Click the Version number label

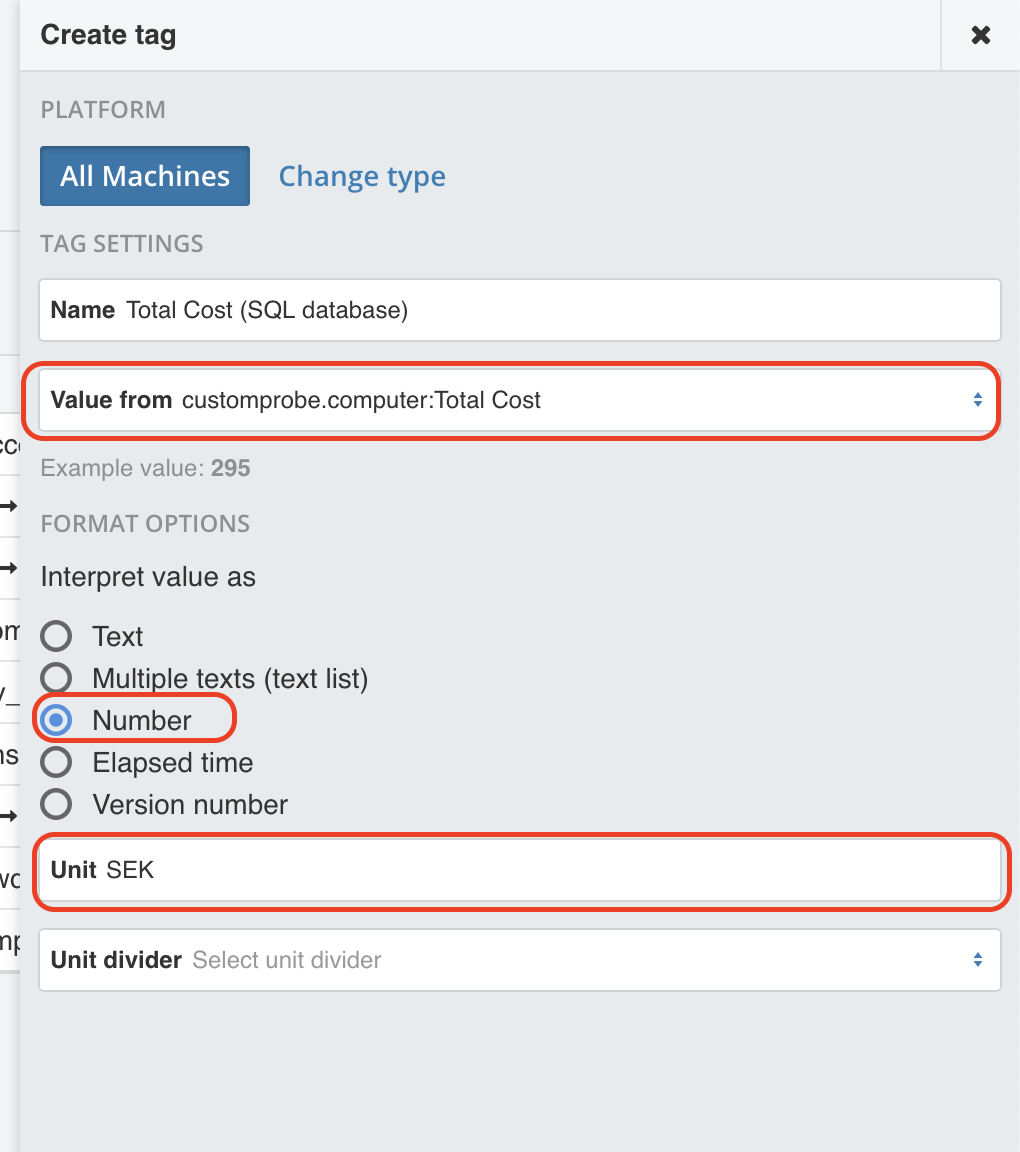[x=190, y=805]
